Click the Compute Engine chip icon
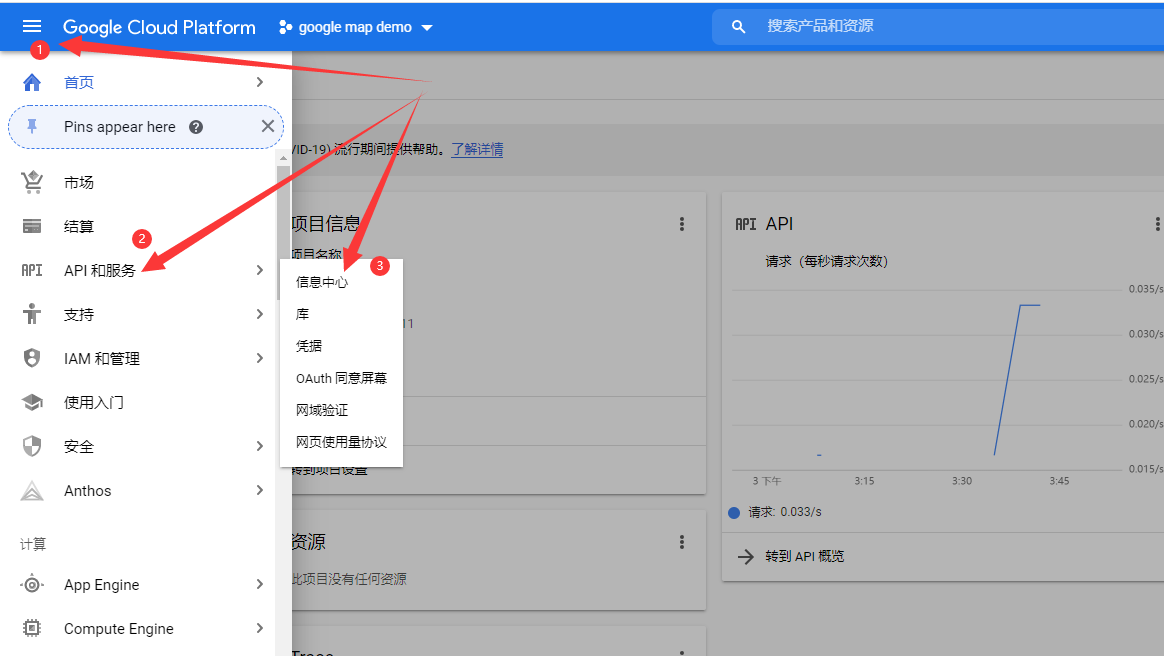The image size is (1164, 656). pyautogui.click(x=32, y=628)
